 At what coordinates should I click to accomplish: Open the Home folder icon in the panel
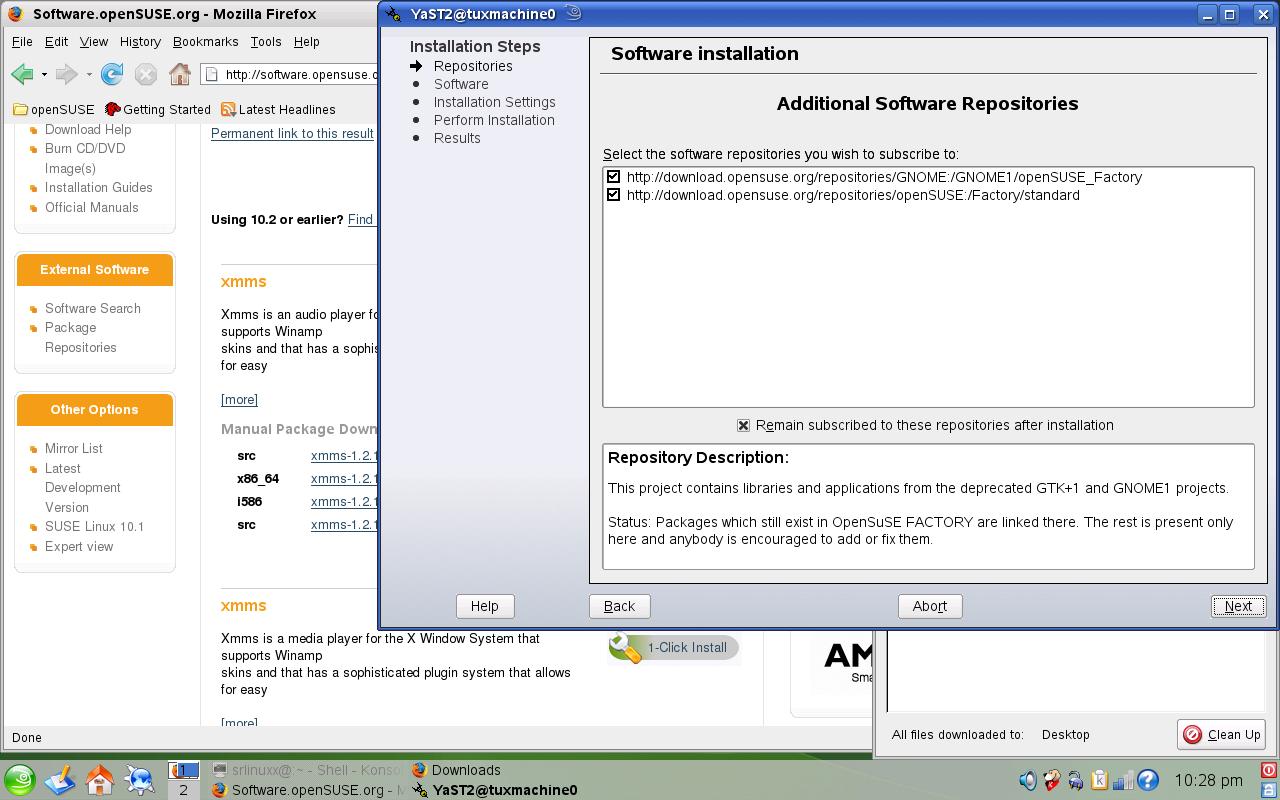(x=100, y=780)
